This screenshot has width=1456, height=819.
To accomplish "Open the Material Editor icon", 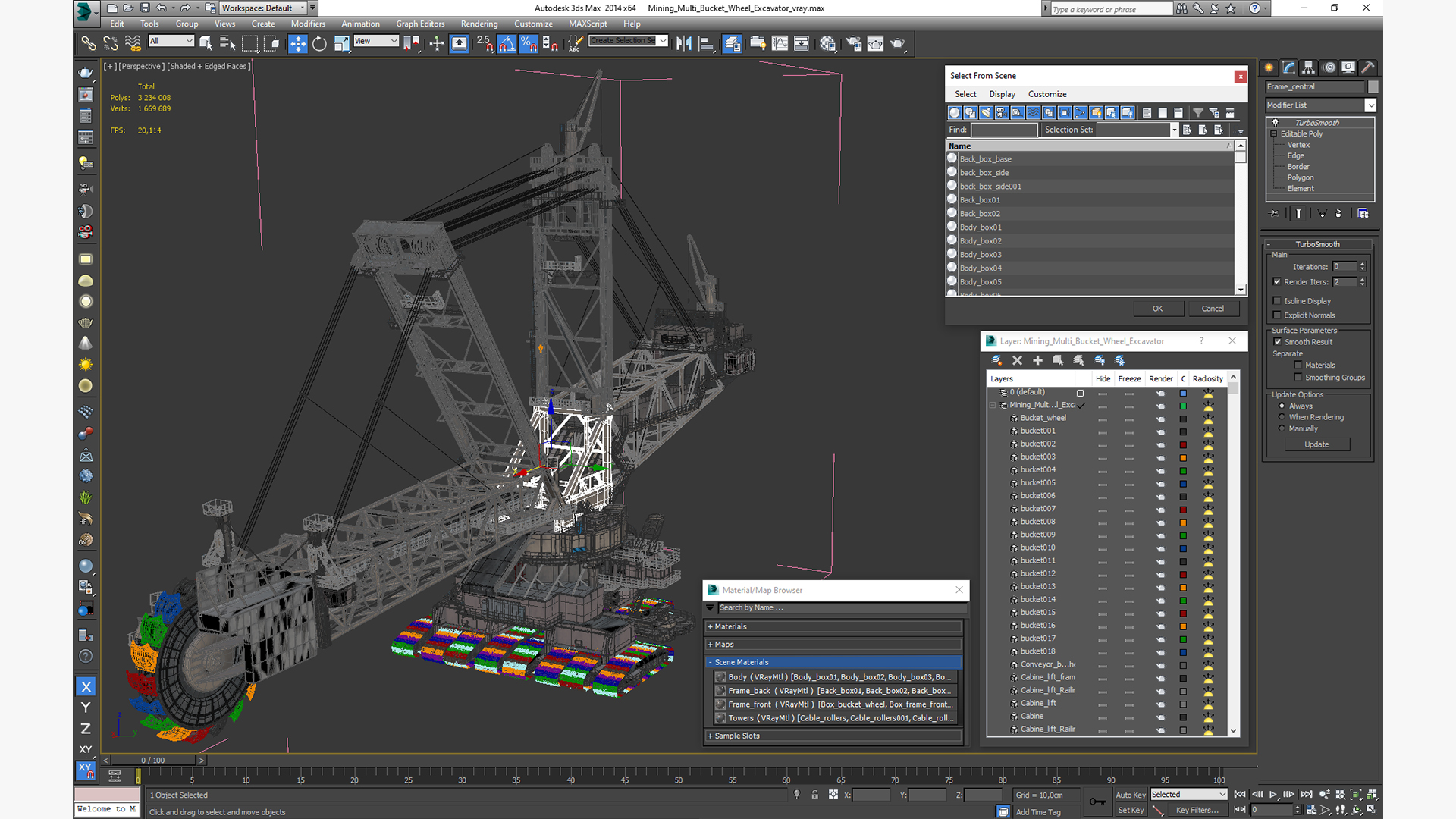I will click(x=827, y=44).
